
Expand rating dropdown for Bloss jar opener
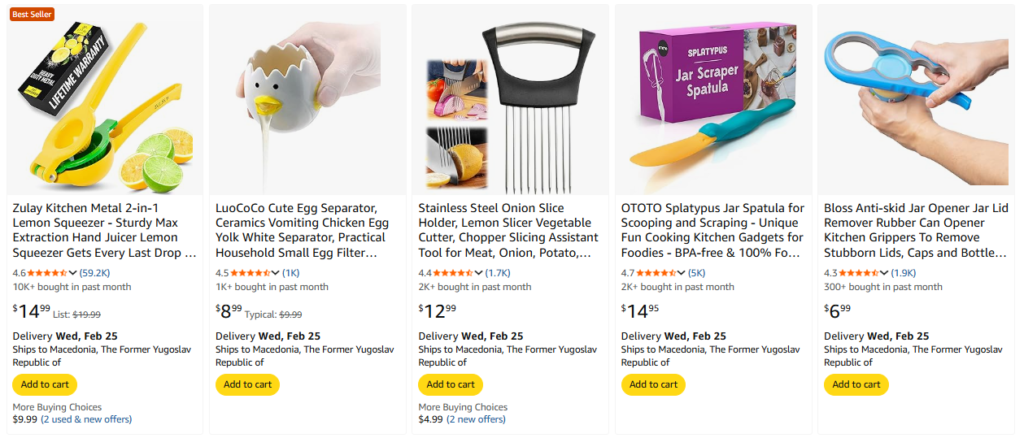click(885, 273)
